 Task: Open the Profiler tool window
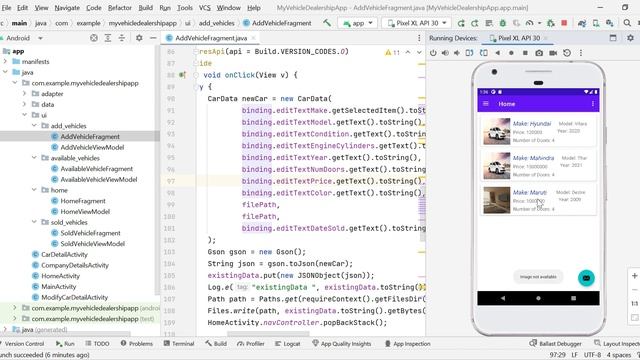pos(251,344)
